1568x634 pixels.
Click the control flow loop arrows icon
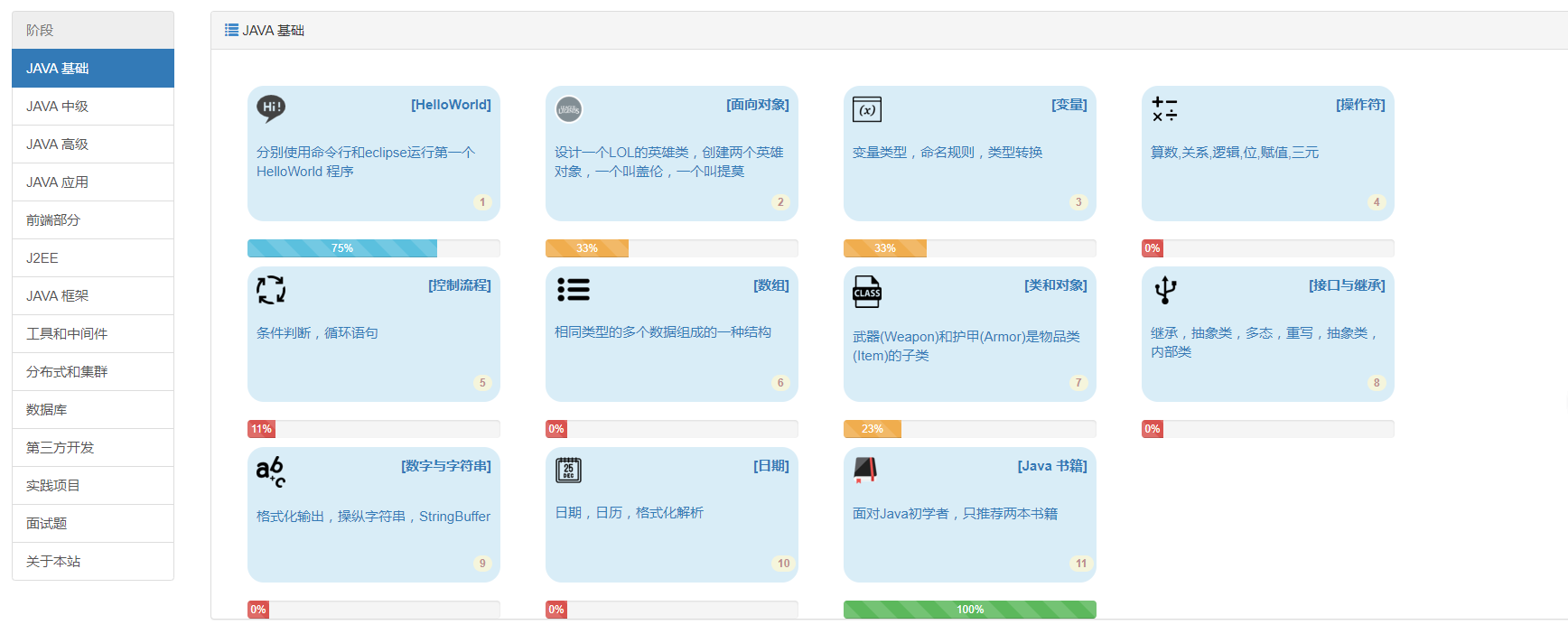(x=271, y=290)
